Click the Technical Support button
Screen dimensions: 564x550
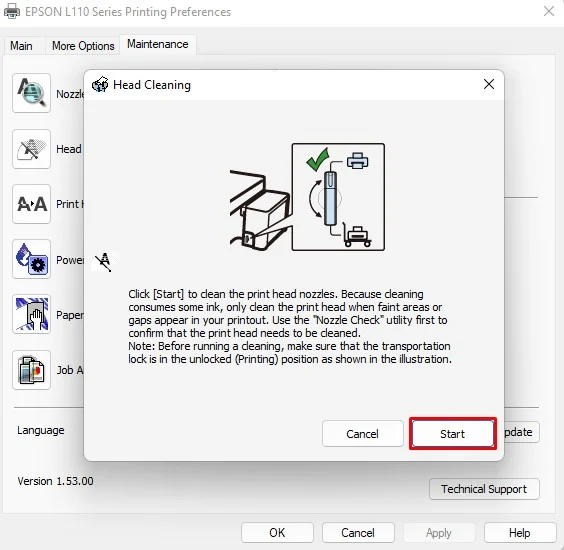[x=484, y=489]
